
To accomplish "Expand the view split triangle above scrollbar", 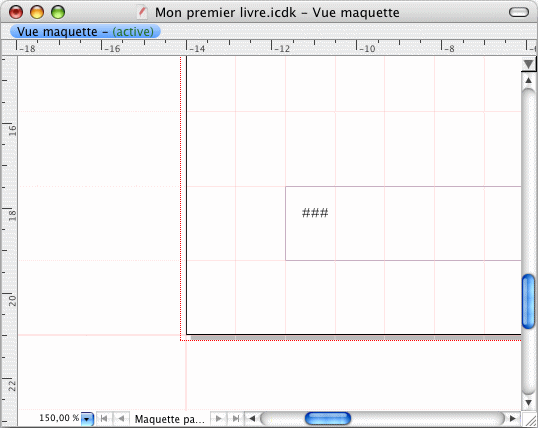I will [x=528, y=64].
